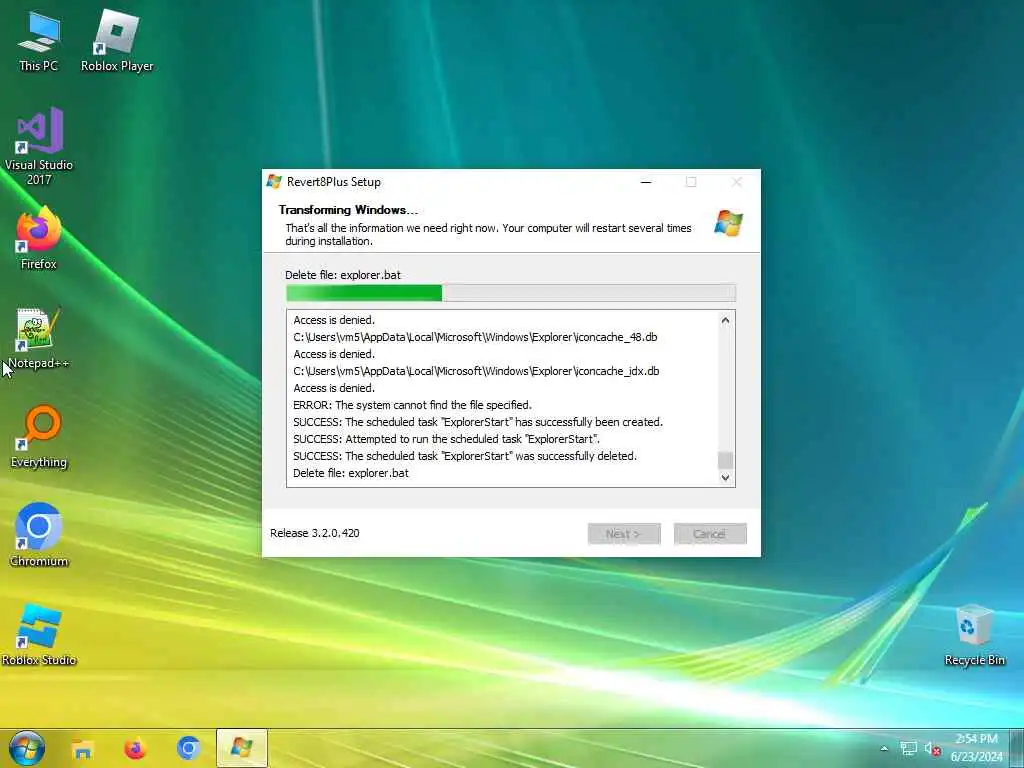1024x768 pixels.
Task: Launch Roblox Player shortcut
Action: 117,42
